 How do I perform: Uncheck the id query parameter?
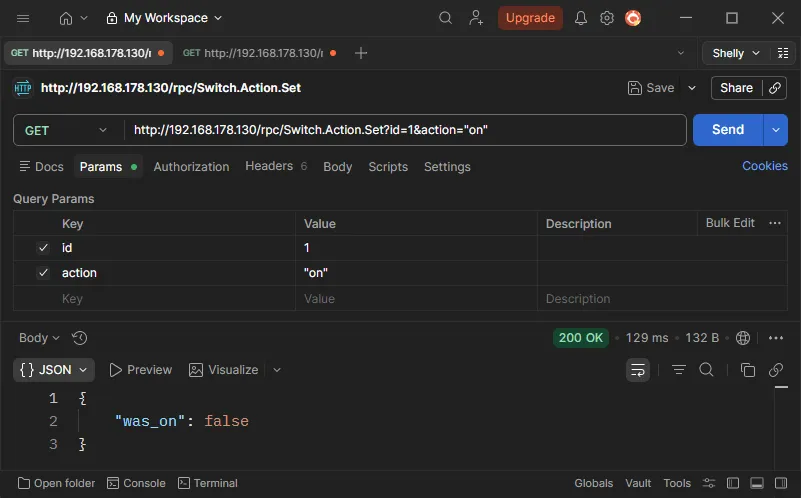pos(43,248)
